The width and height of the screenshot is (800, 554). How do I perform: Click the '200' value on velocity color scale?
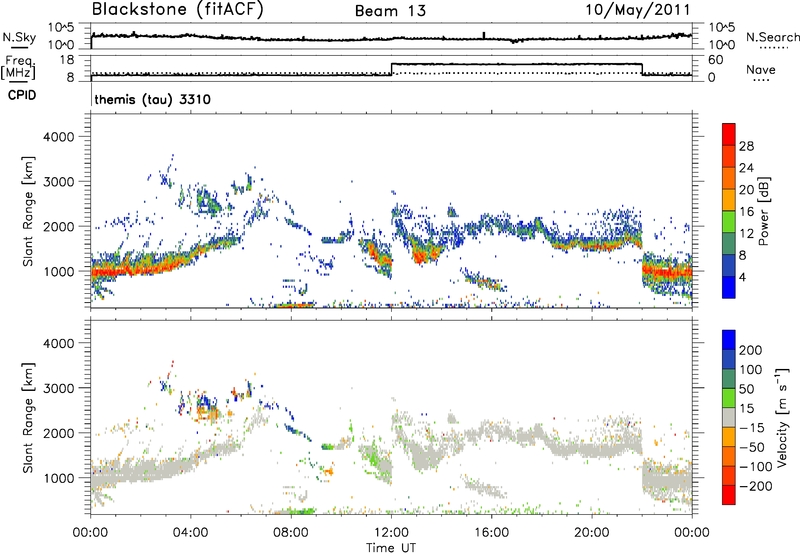coord(751,350)
